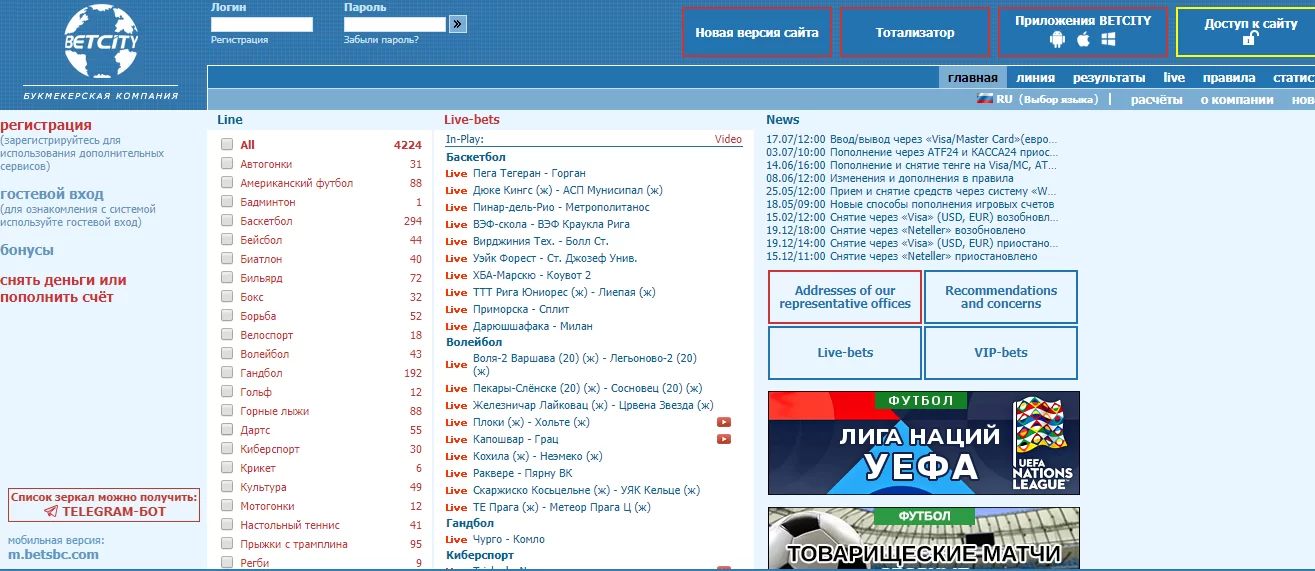
Task: Click the Android app icon
Action: [x=1057, y=40]
